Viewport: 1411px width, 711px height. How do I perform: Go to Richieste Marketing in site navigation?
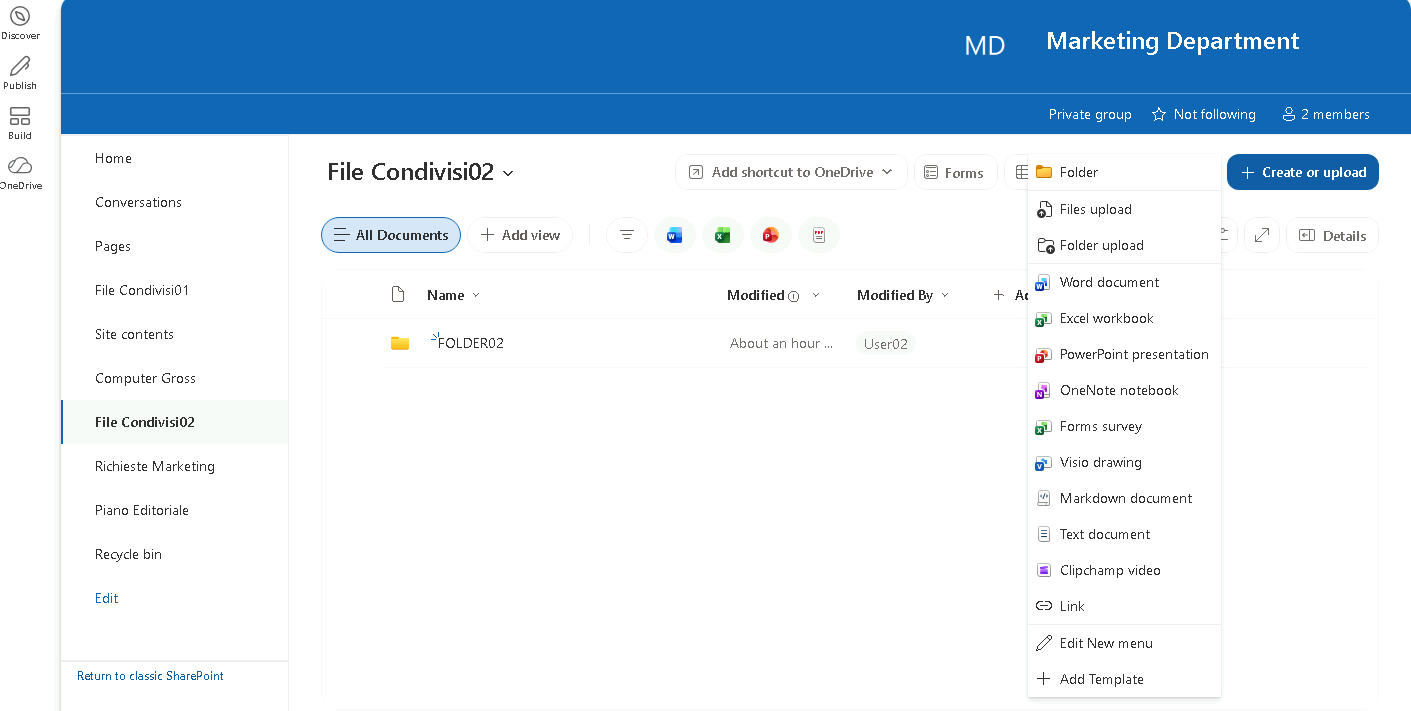(155, 466)
